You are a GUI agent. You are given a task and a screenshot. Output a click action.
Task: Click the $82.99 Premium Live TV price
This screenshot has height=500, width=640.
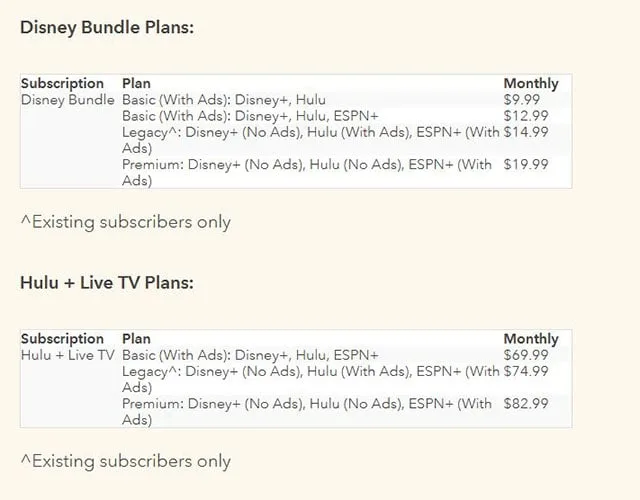pyautogui.click(x=526, y=404)
